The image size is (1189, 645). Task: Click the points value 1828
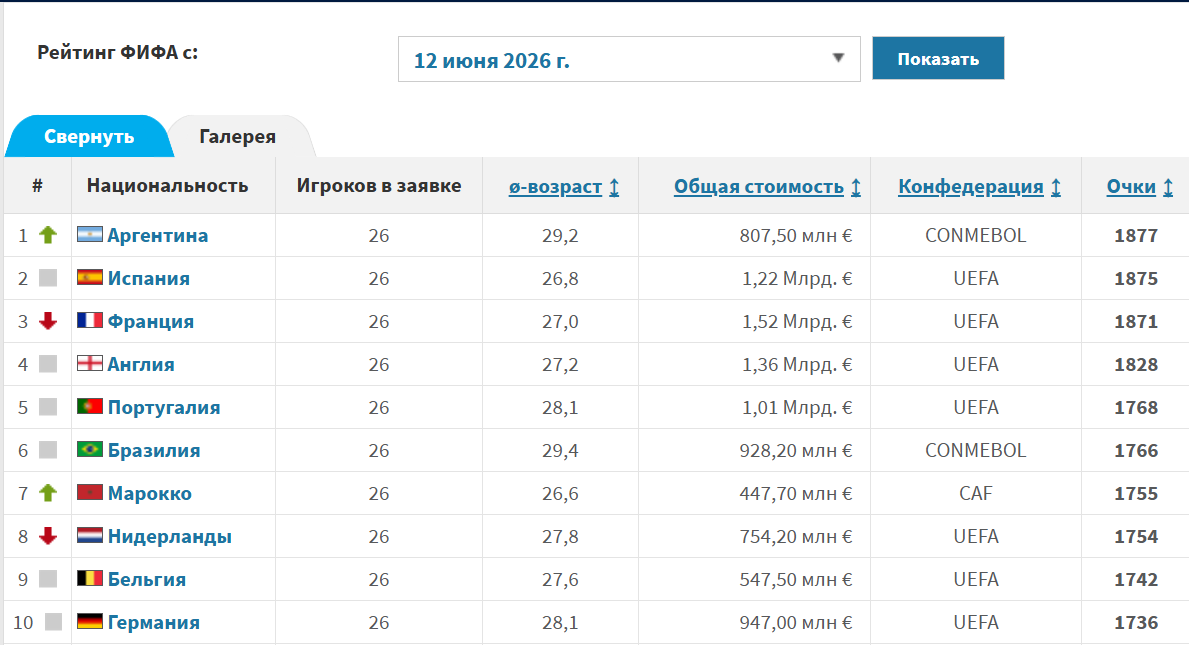pos(1136,365)
